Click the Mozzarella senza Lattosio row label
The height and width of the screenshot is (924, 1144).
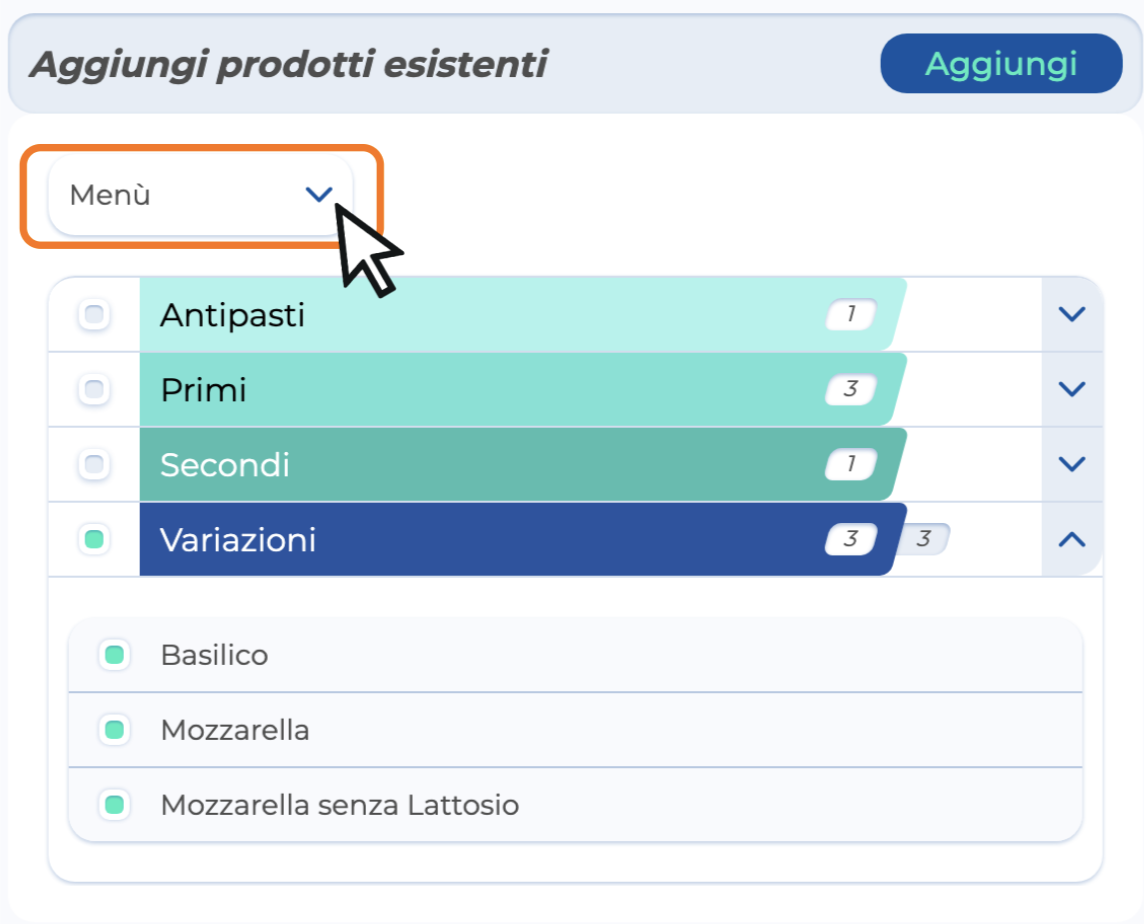click(x=340, y=805)
